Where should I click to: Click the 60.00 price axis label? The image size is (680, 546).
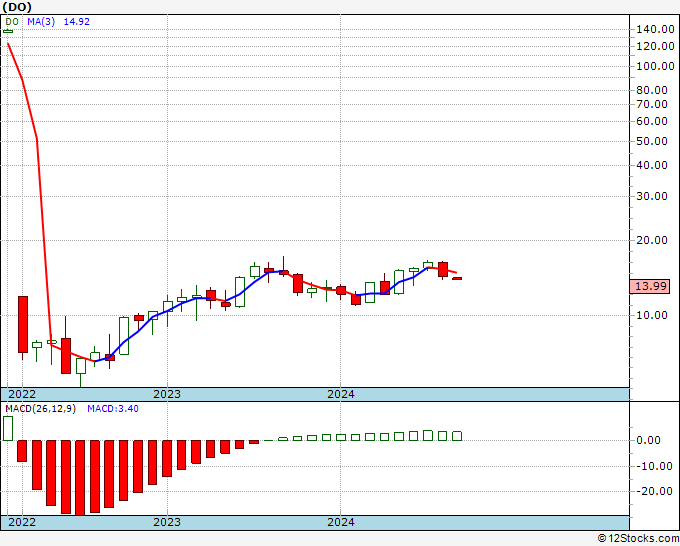(652, 121)
